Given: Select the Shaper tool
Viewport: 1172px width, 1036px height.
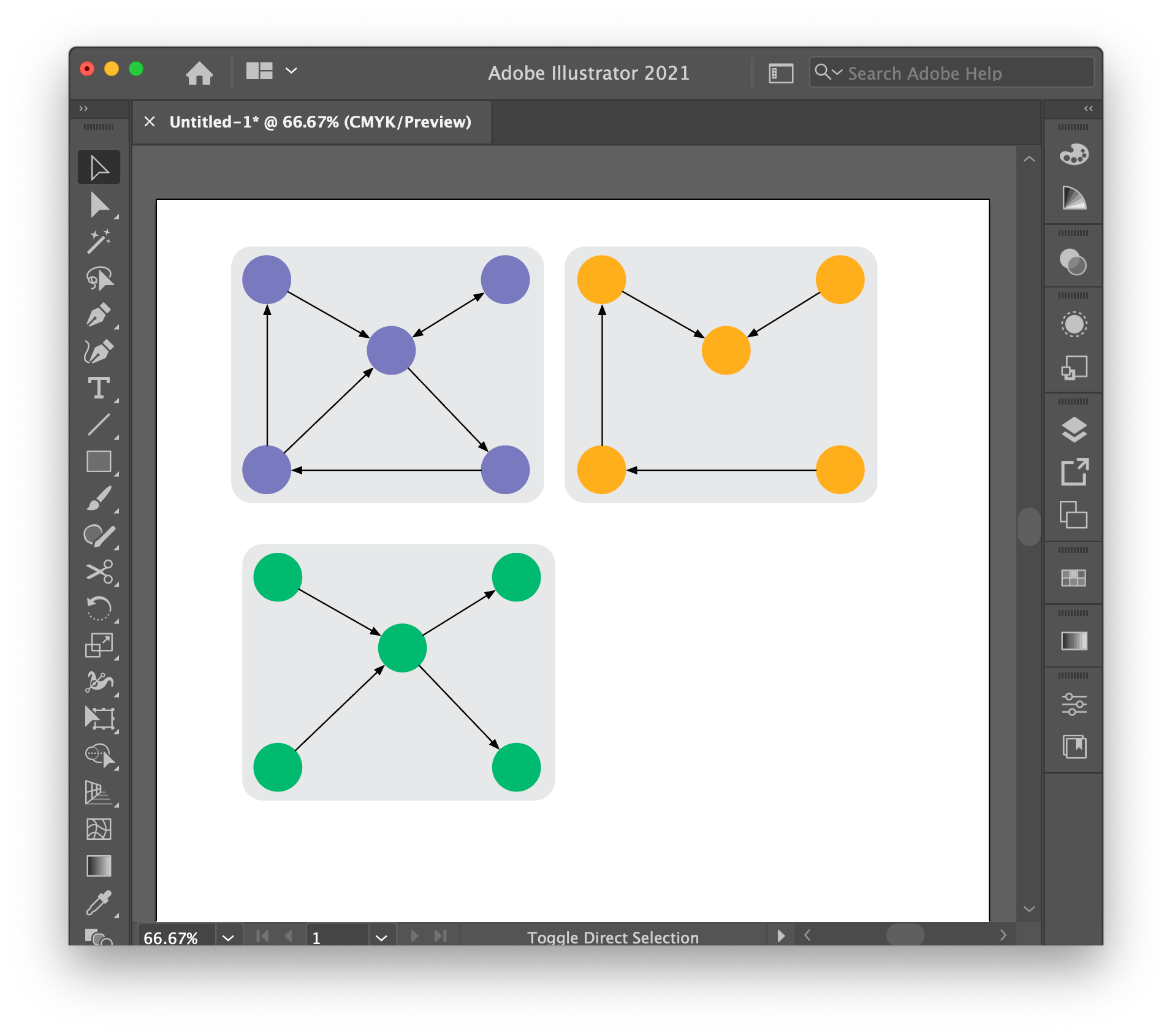Looking at the screenshot, I should click(x=99, y=535).
